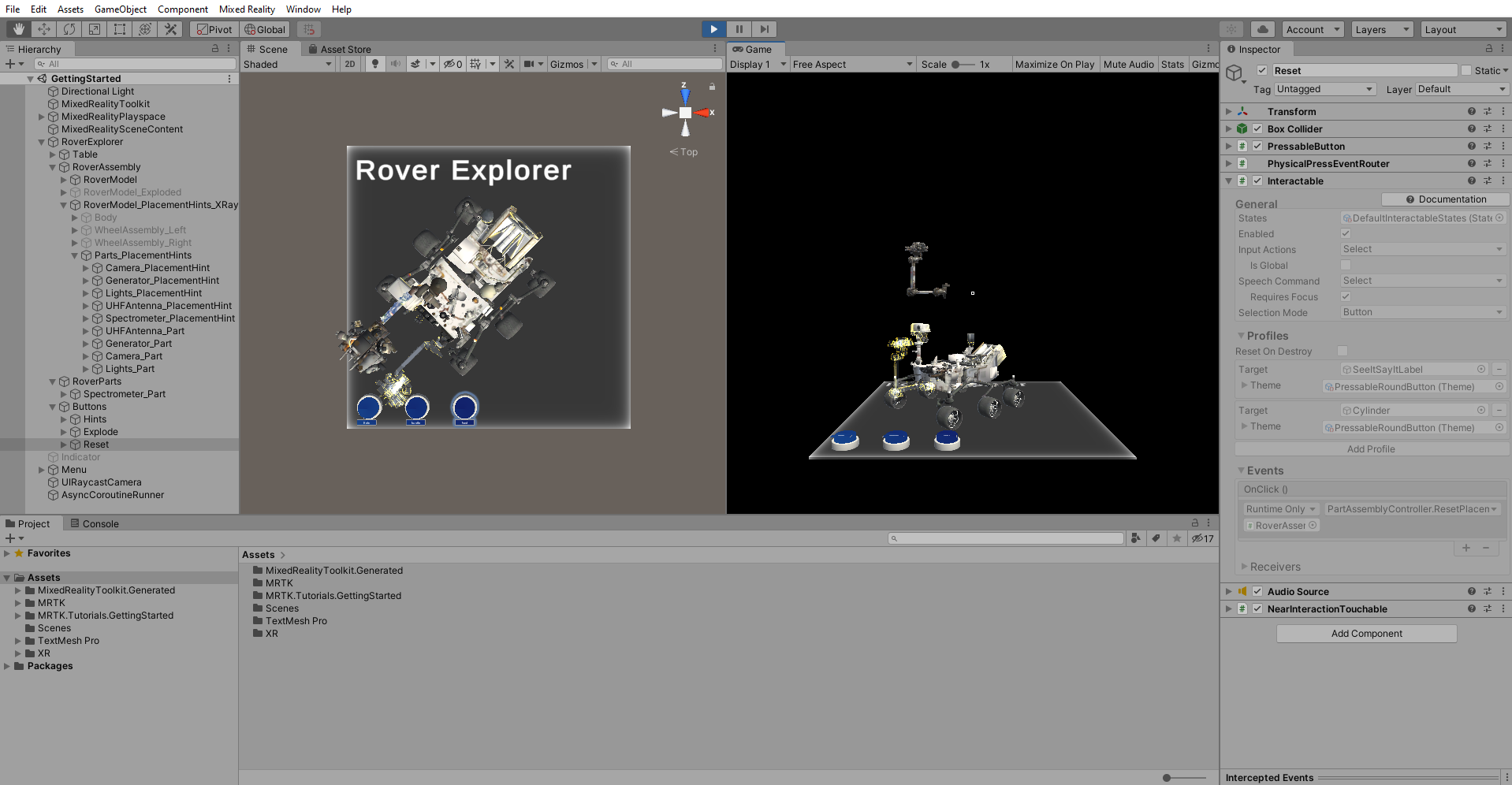This screenshot has width=1512, height=785.
Task: Select the Rotate tool
Action: point(69,29)
